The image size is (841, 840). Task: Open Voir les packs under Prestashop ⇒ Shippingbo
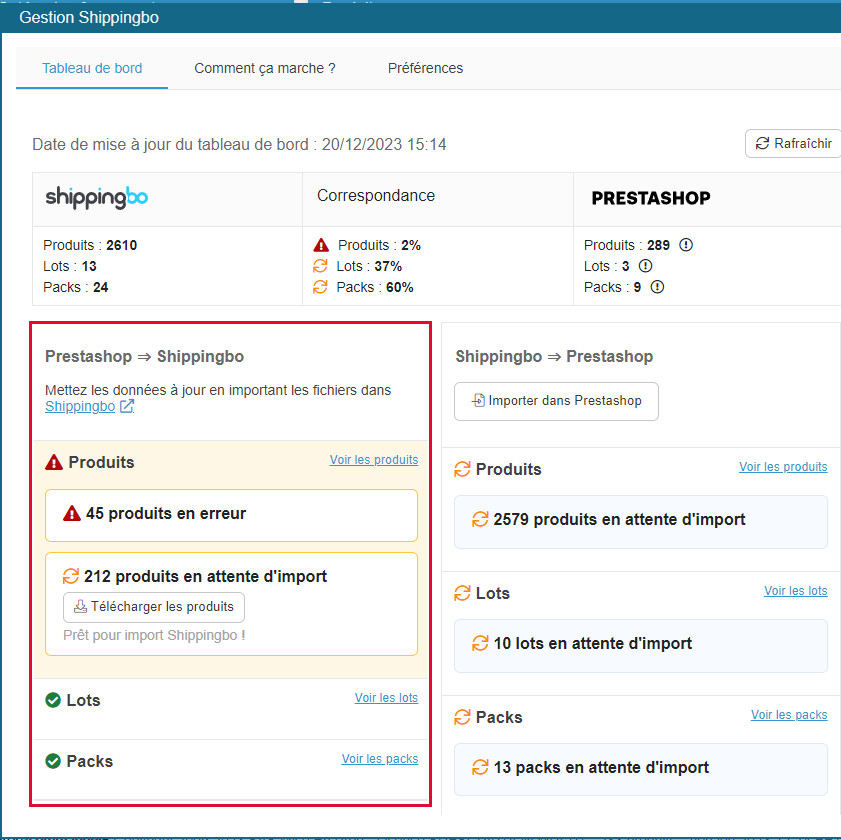click(380, 759)
